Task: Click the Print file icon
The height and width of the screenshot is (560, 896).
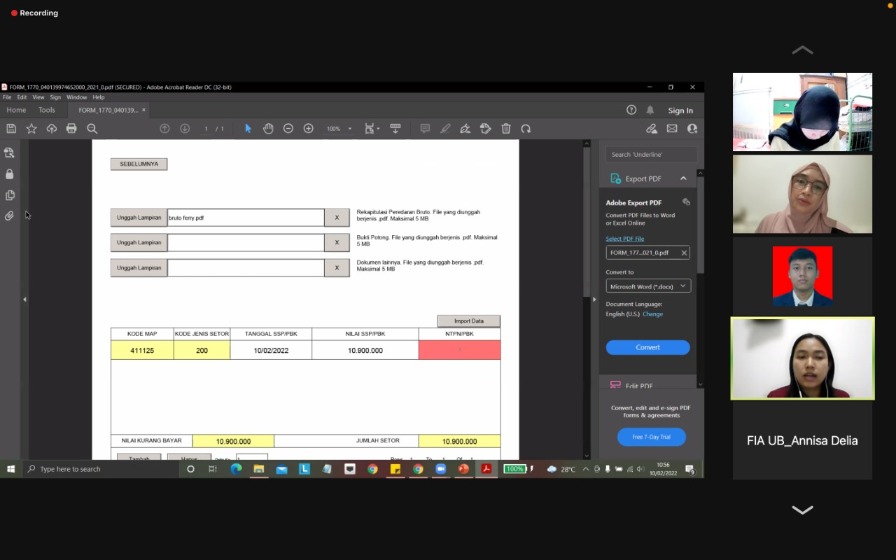Action: click(x=71, y=128)
